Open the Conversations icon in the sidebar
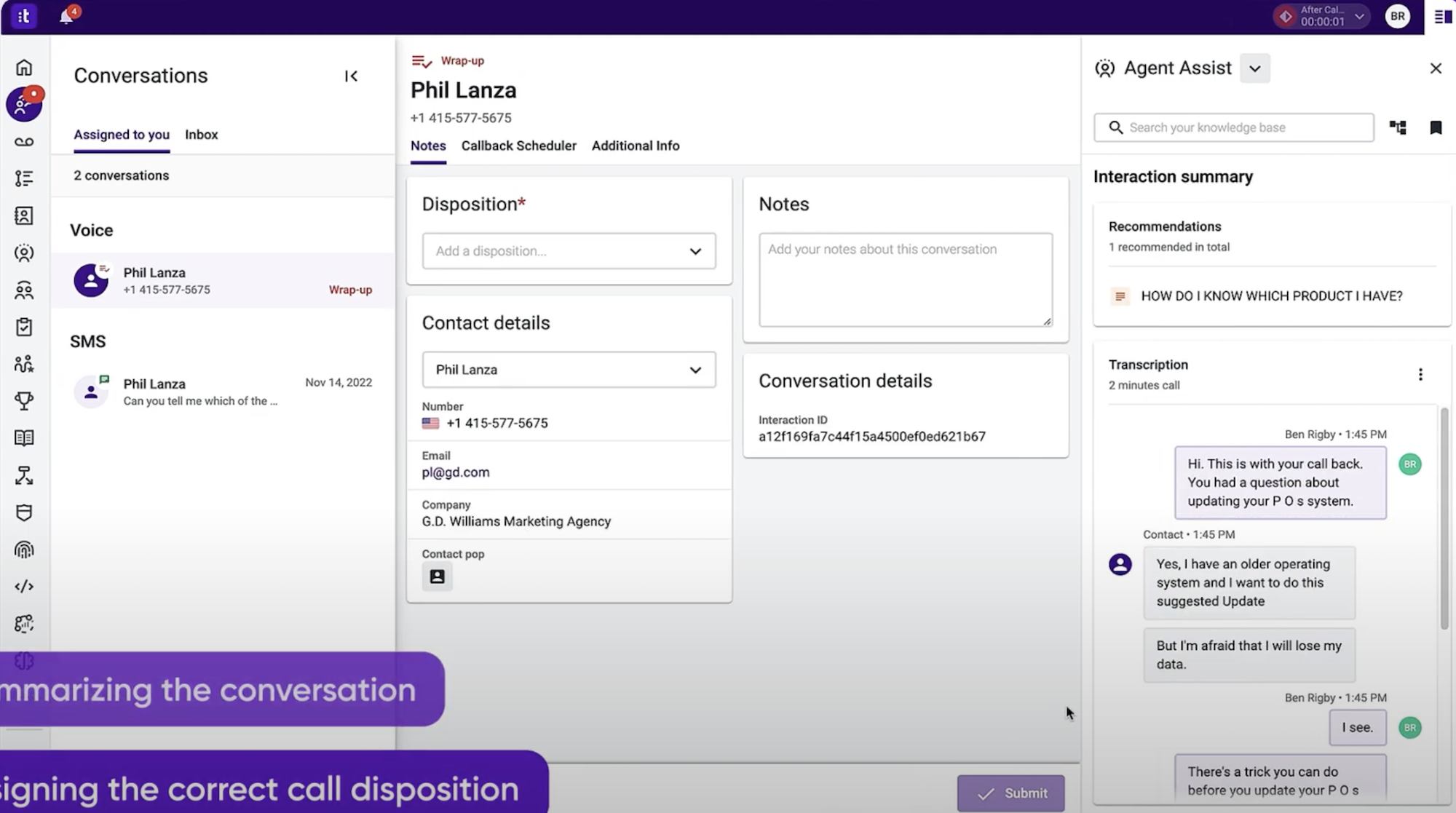This screenshot has height=813, width=1456. coord(24,105)
